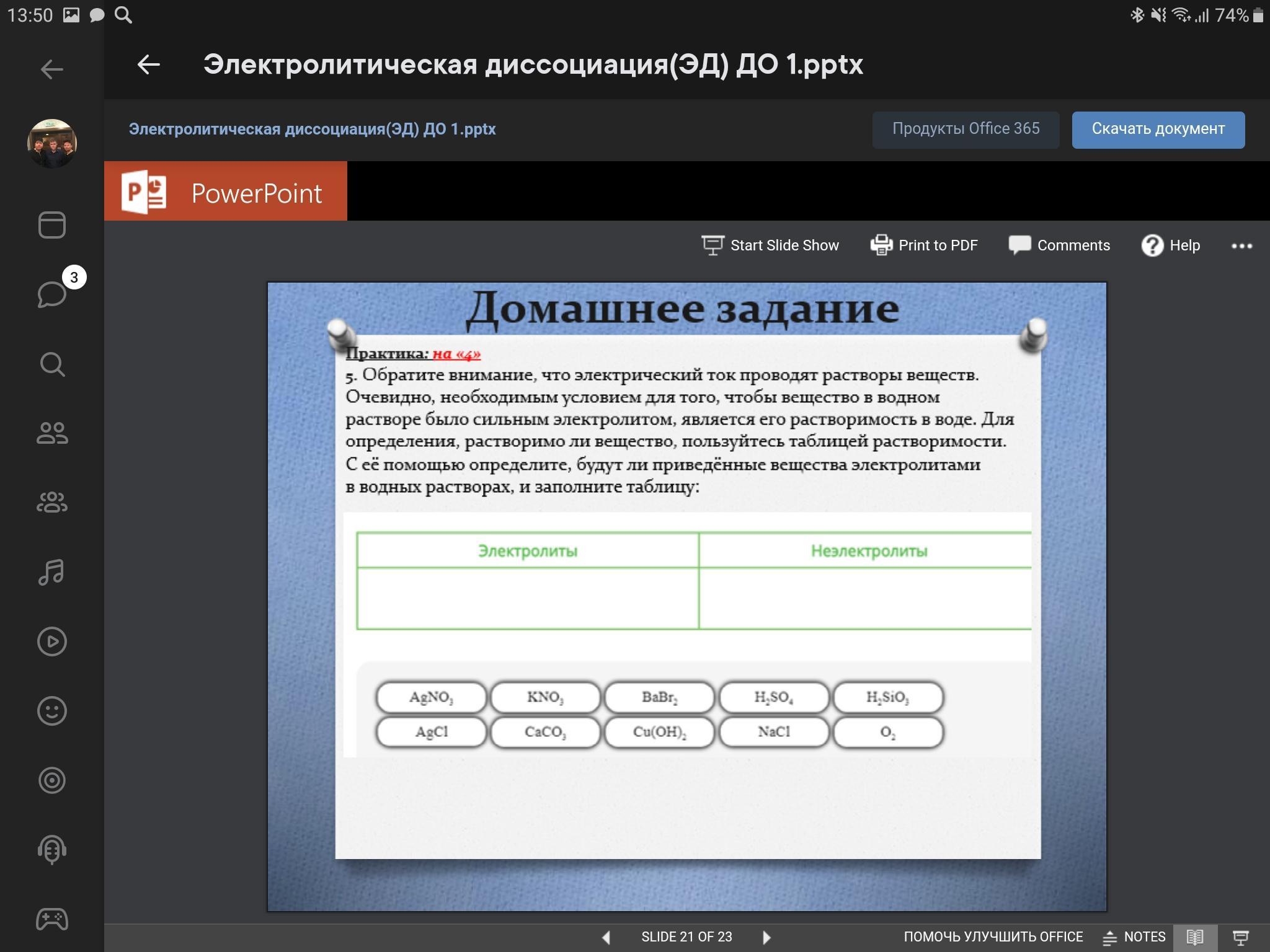Click the Продукты Office 365 button
The height and width of the screenshot is (952, 1270).
click(966, 130)
